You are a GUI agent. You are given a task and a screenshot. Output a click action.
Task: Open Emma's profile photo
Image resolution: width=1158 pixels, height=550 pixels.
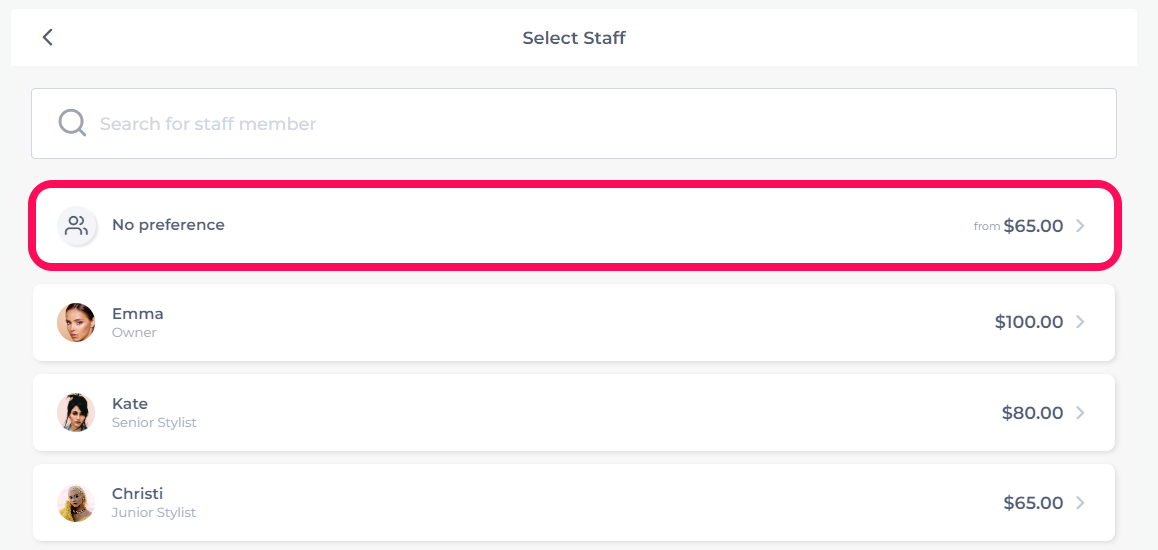click(x=76, y=323)
